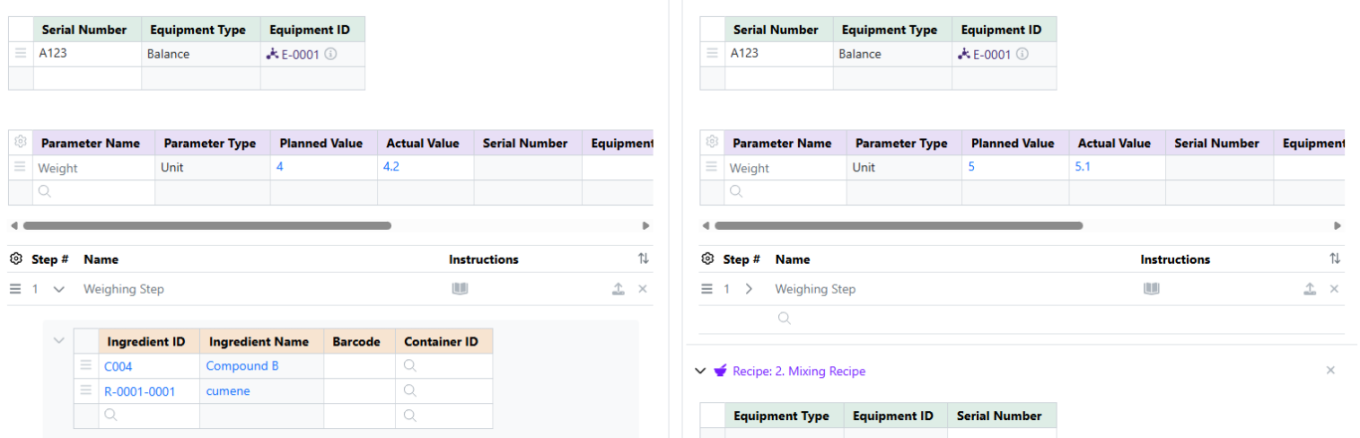Click search icon in empty Ingredient ID cell
This screenshot has width=1360, height=438.
[111, 415]
